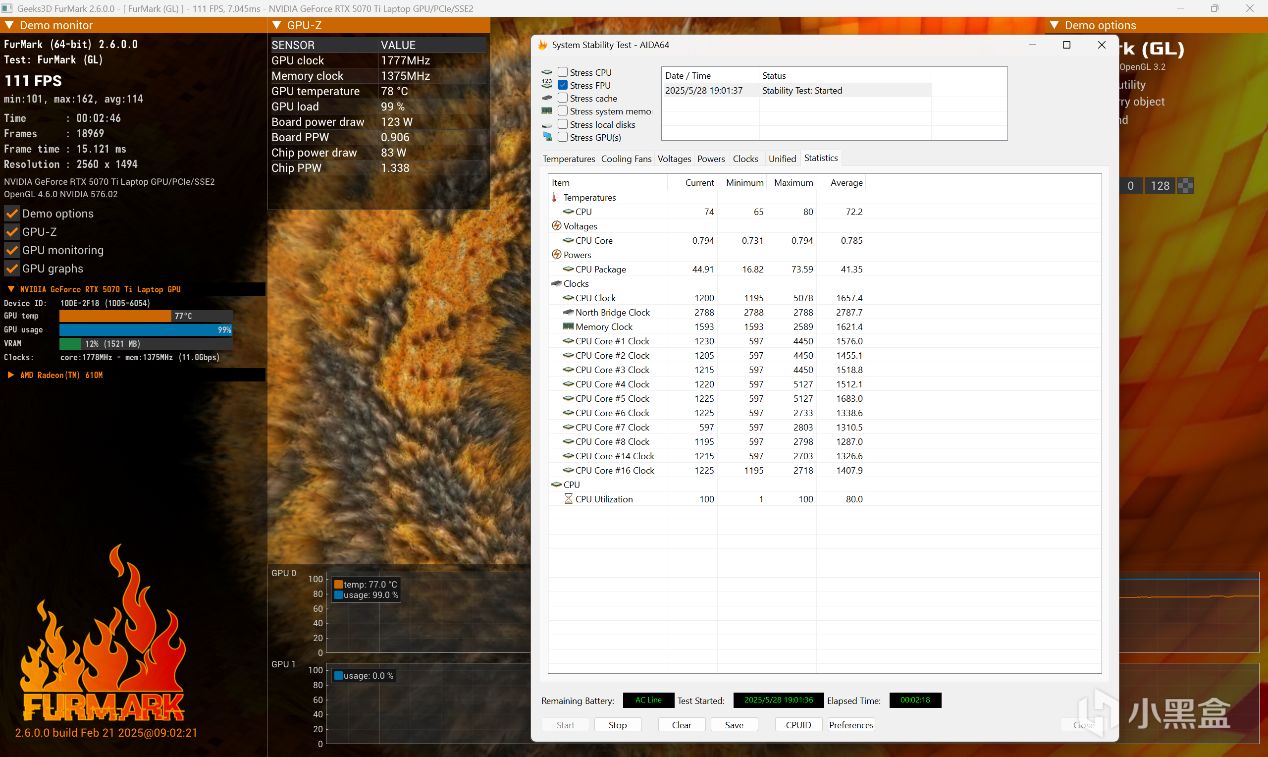This screenshot has width=1268, height=757.
Task: Toggle the GPU graphs checkbox
Action: coord(12,268)
